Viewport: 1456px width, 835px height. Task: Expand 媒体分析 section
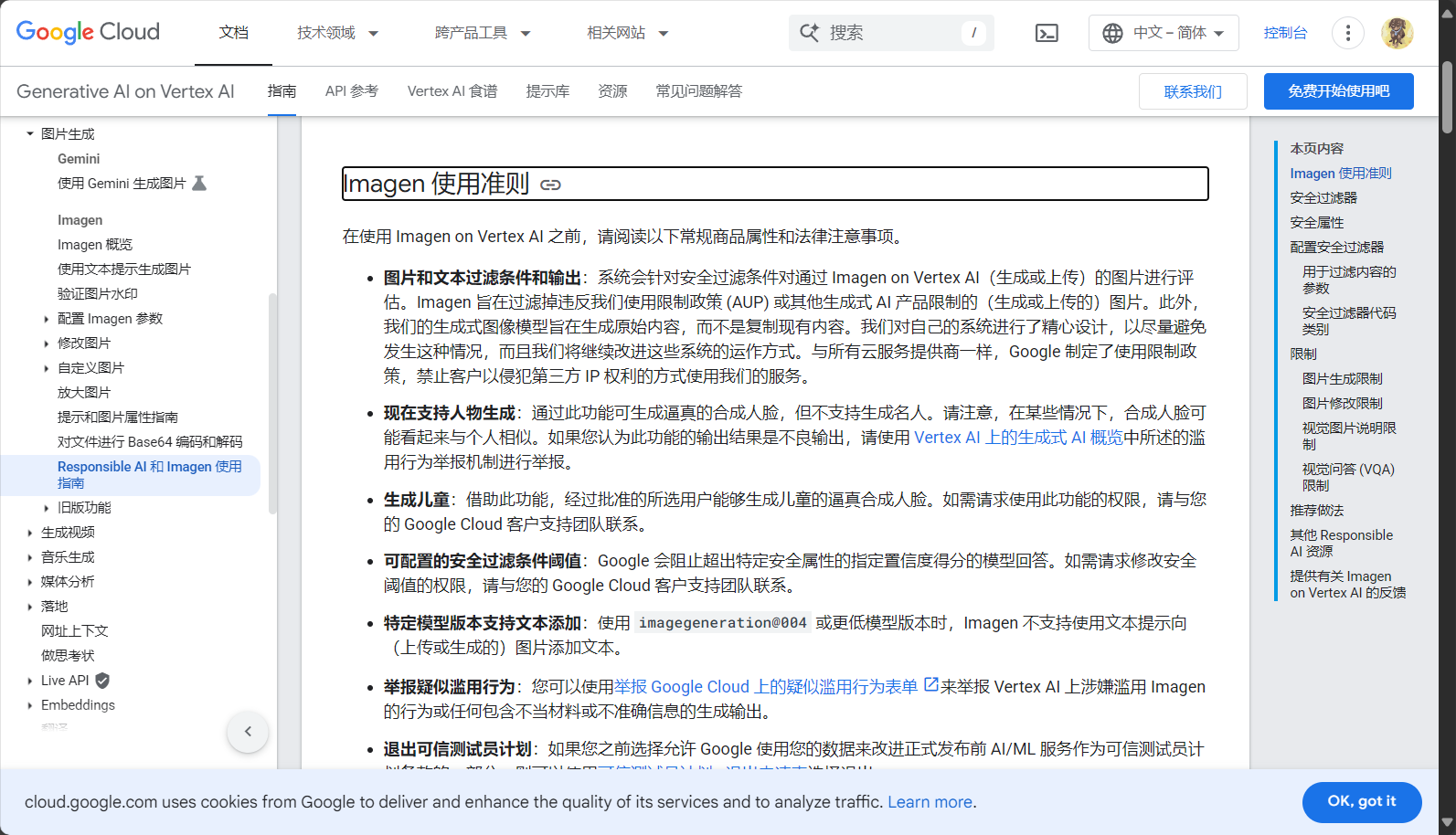coord(29,582)
